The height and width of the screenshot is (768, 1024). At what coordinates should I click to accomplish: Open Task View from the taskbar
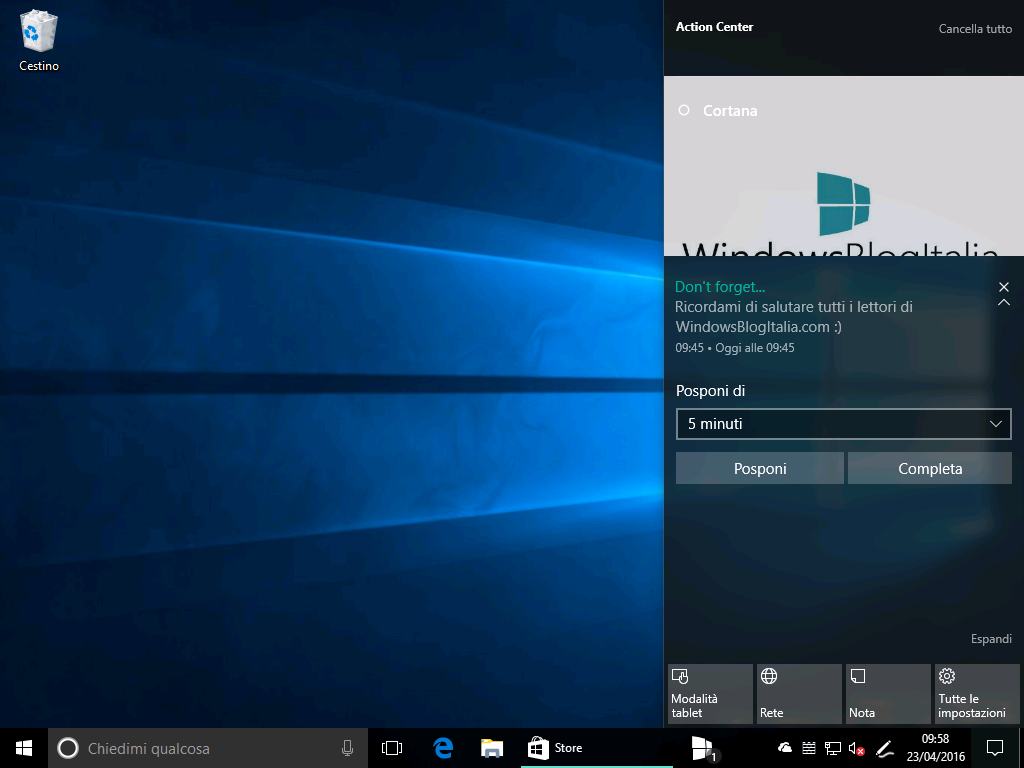392,748
